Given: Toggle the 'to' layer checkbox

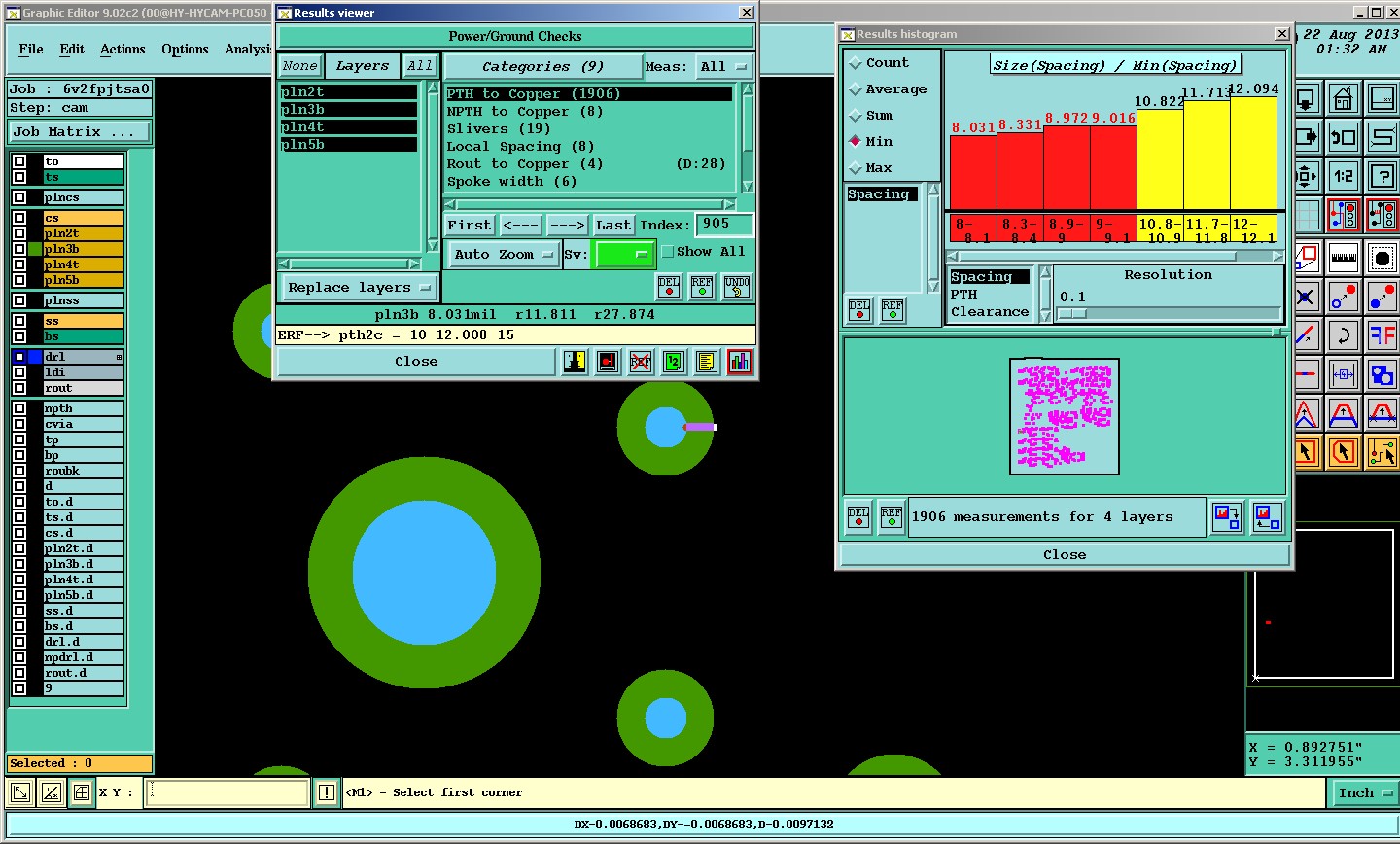Looking at the screenshot, I should coord(19,161).
